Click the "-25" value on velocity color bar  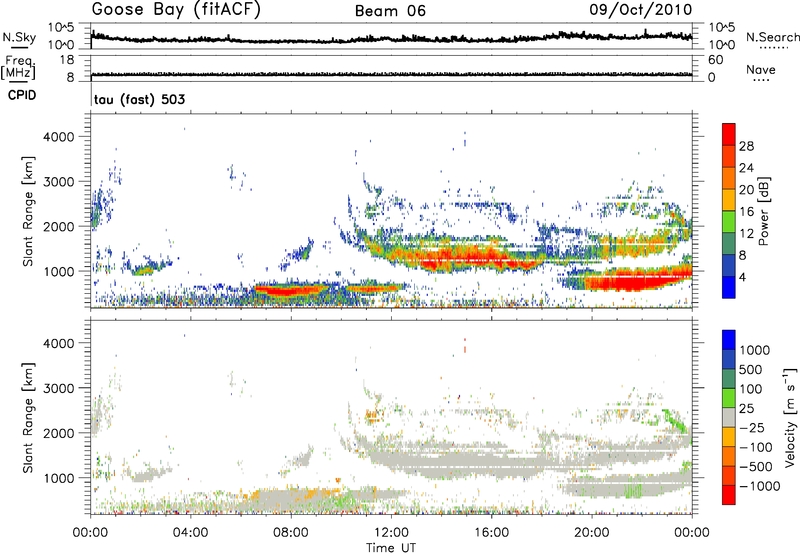(752, 427)
